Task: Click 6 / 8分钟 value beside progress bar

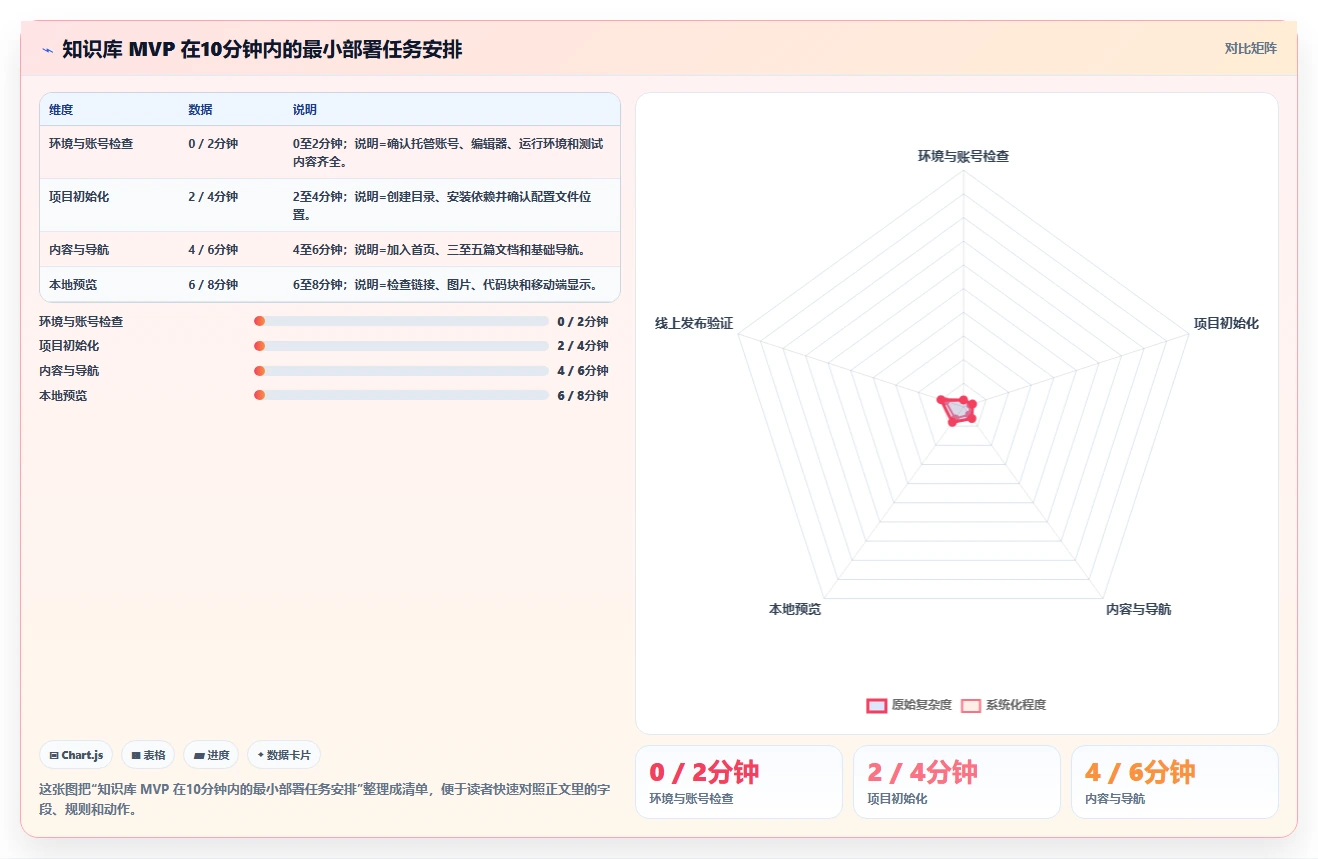Action: click(582, 396)
